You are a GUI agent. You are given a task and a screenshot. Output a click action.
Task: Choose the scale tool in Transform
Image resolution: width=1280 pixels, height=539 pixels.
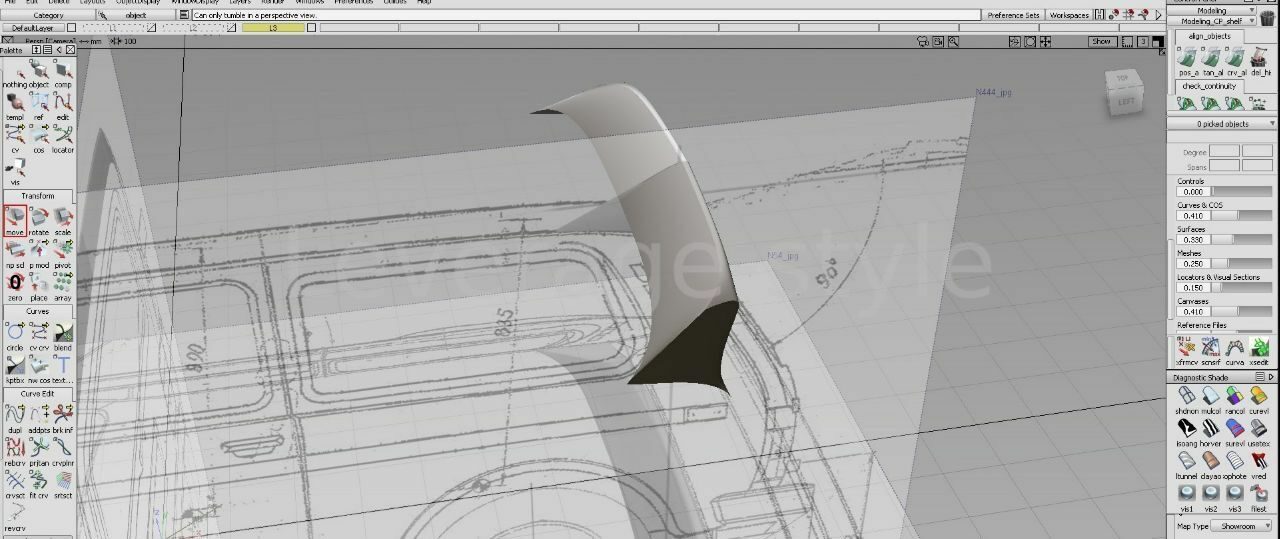(63, 217)
